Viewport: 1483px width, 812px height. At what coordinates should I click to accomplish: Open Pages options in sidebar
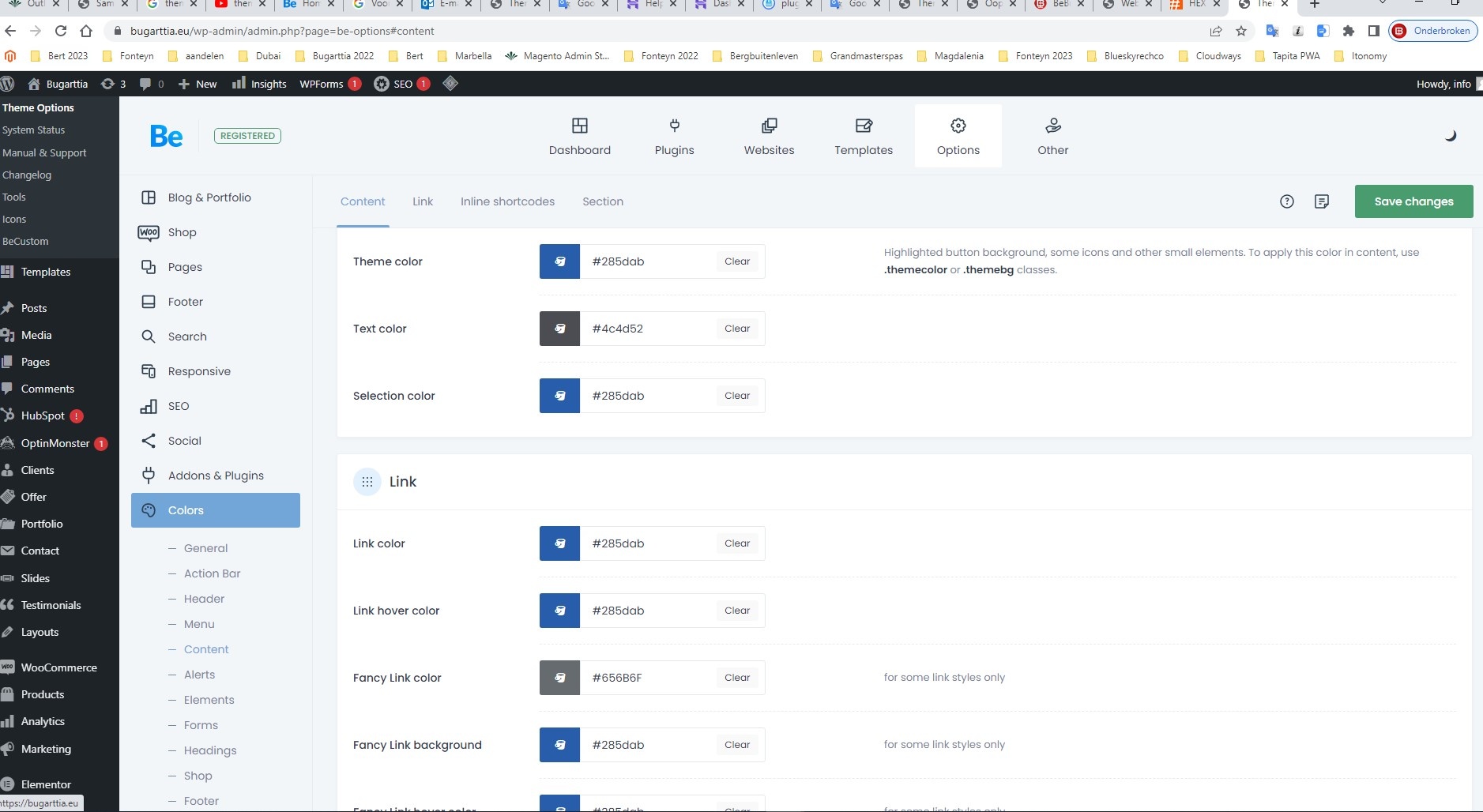[216, 267]
